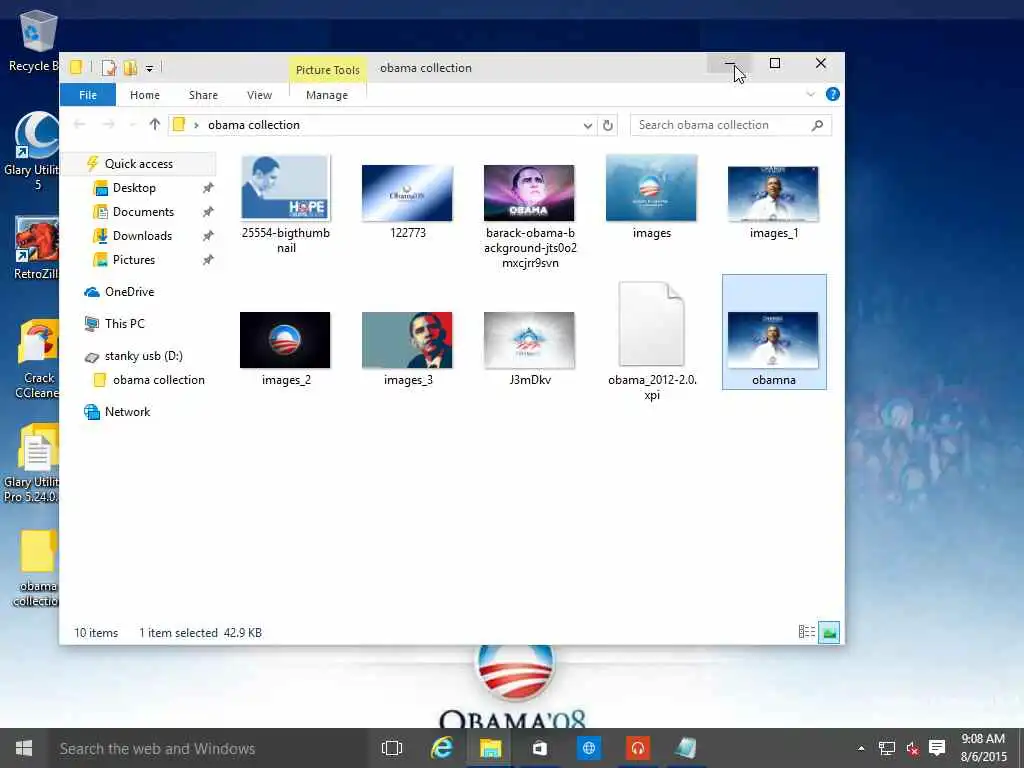Toggle the pin next to Downloads

point(208,236)
